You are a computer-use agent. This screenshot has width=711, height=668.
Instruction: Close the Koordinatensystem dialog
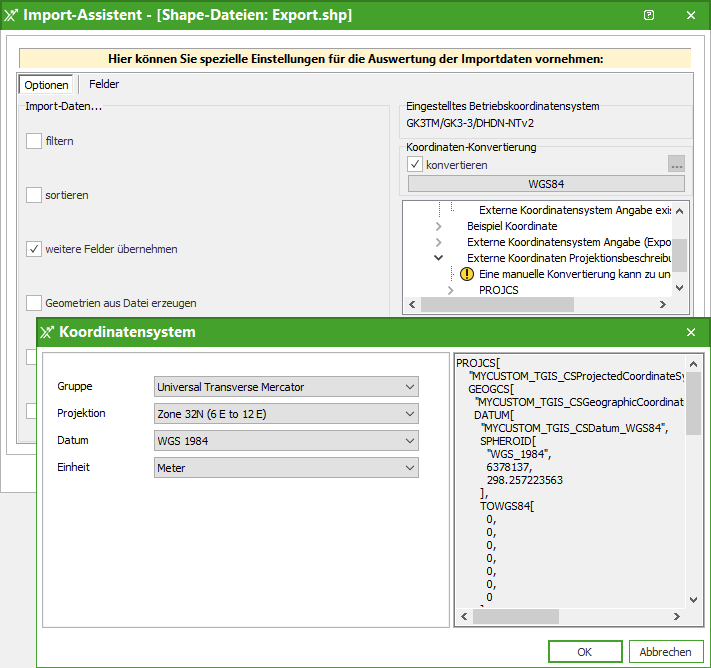(x=691, y=332)
